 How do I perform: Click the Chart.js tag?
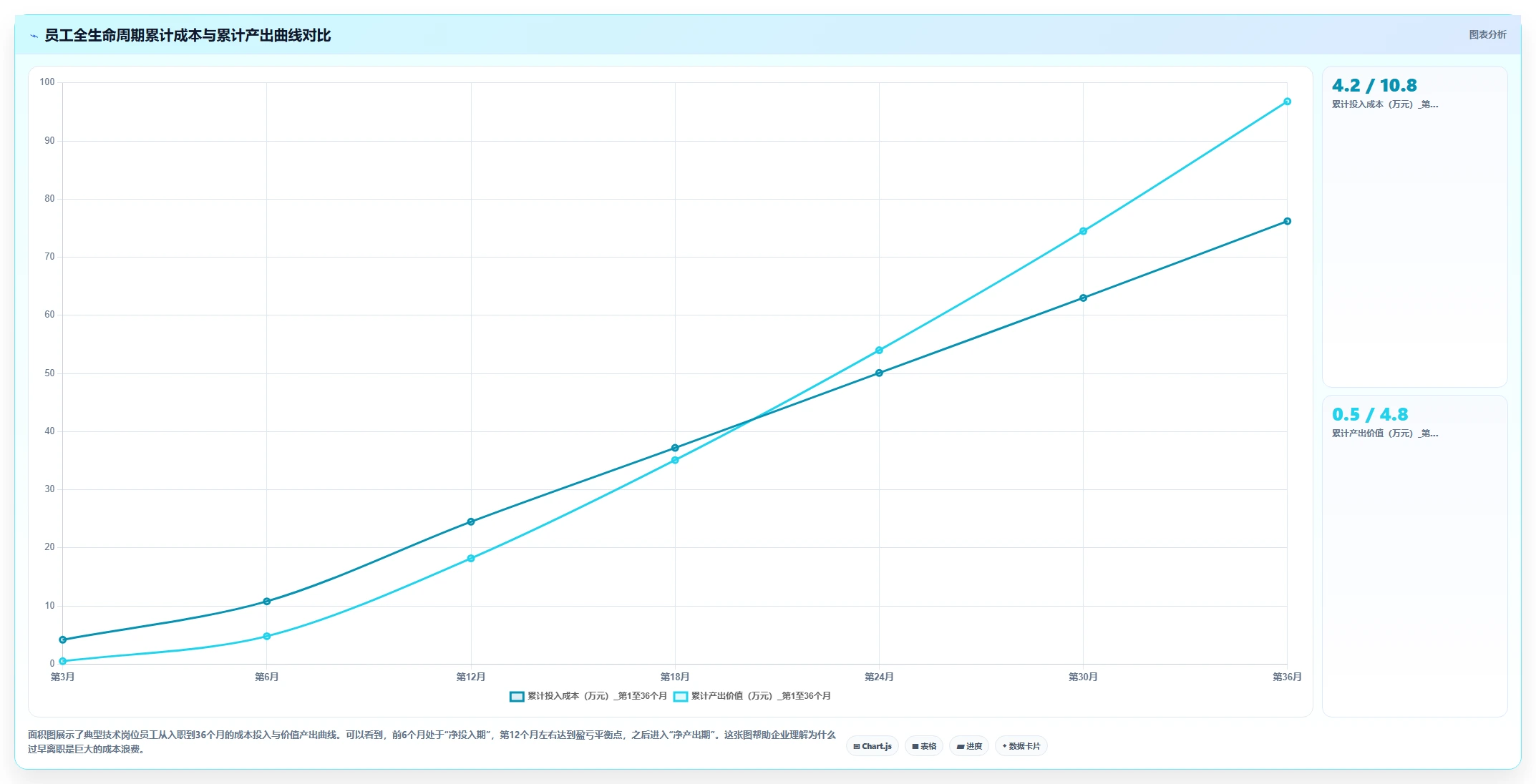point(872,746)
